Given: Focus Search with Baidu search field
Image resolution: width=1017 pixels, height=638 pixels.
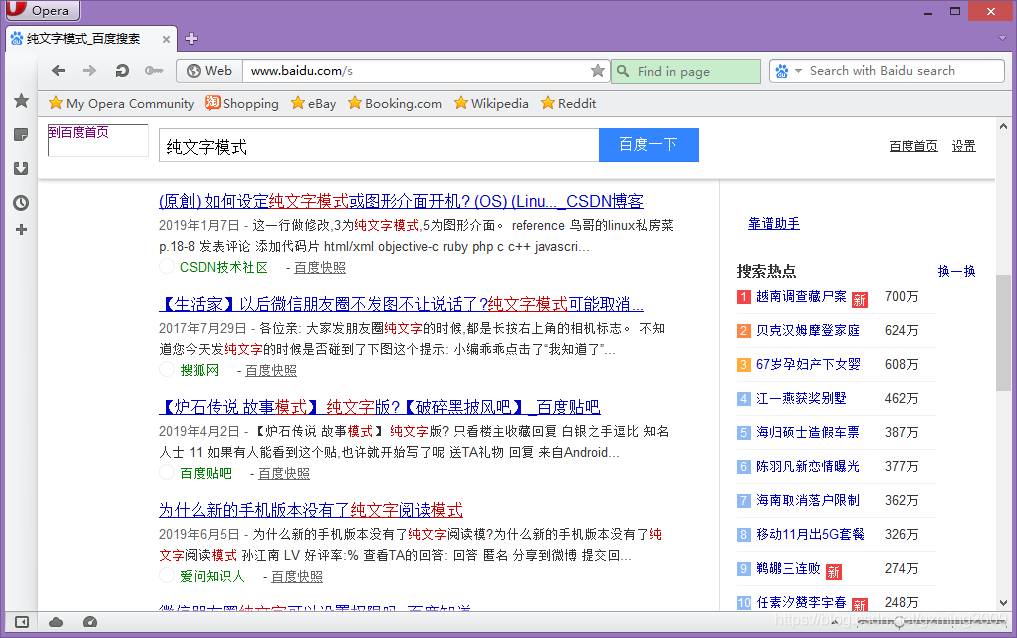Looking at the screenshot, I should (904, 71).
